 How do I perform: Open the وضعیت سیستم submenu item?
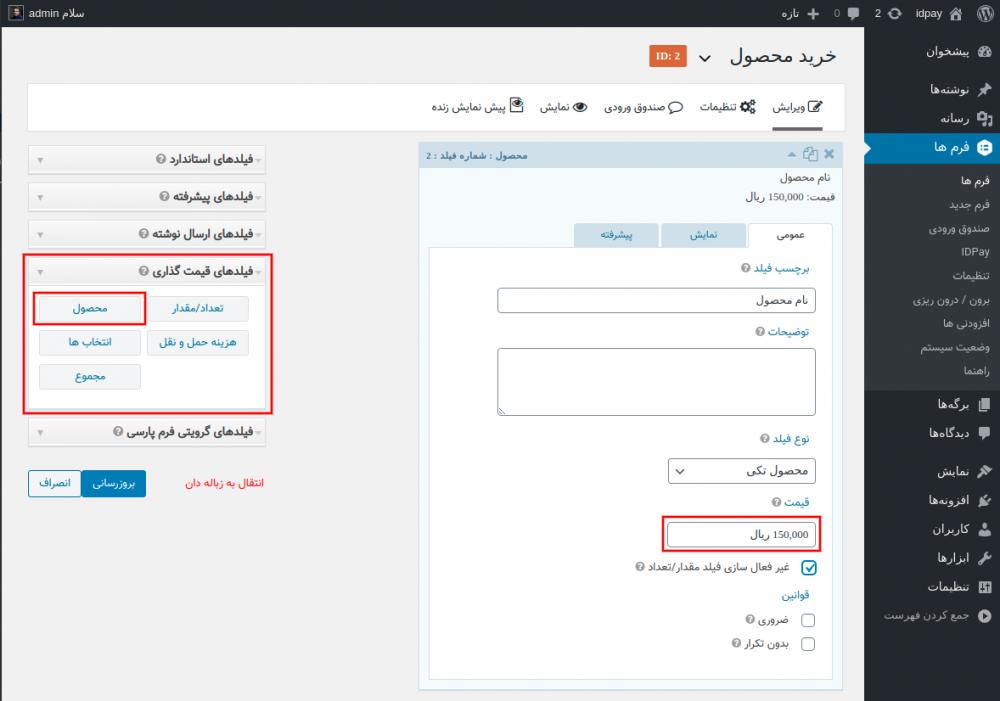(x=955, y=348)
